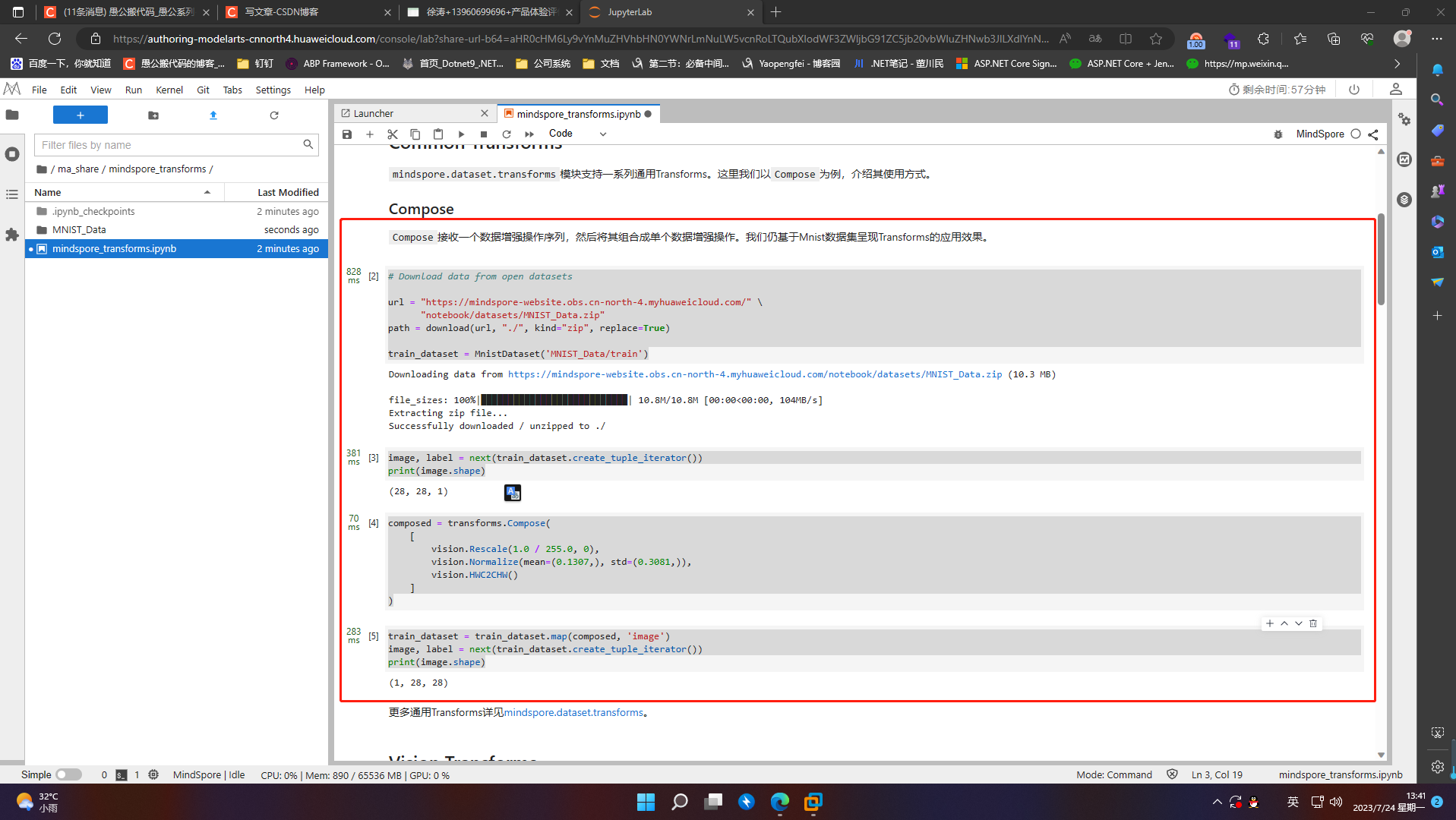The image size is (1456, 820).
Task: Create a new folder in file browser
Action: click(x=153, y=115)
